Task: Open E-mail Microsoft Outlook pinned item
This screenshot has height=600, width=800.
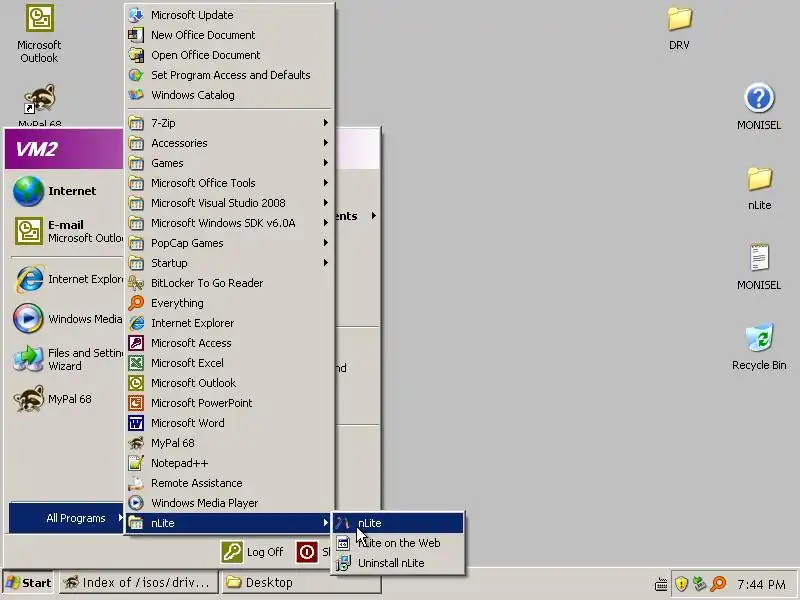Action: click(x=66, y=231)
